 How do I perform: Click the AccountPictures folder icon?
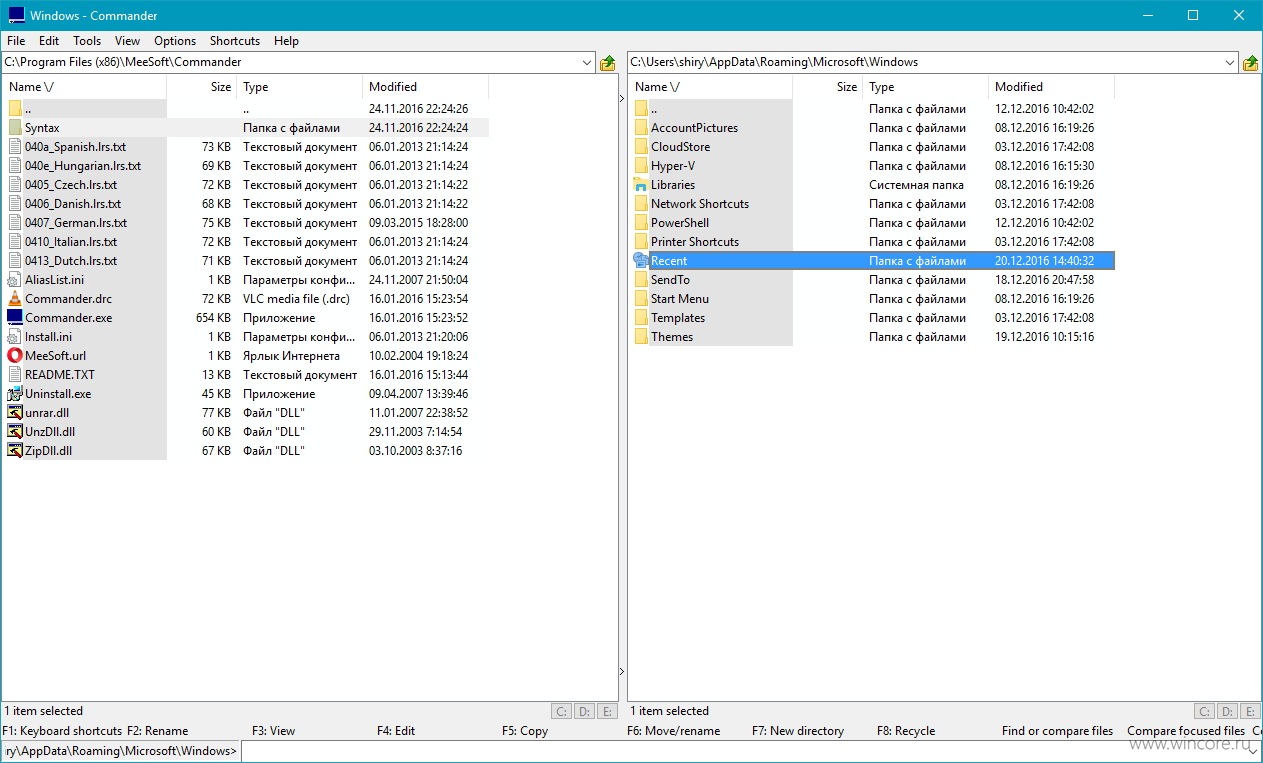[x=641, y=128]
